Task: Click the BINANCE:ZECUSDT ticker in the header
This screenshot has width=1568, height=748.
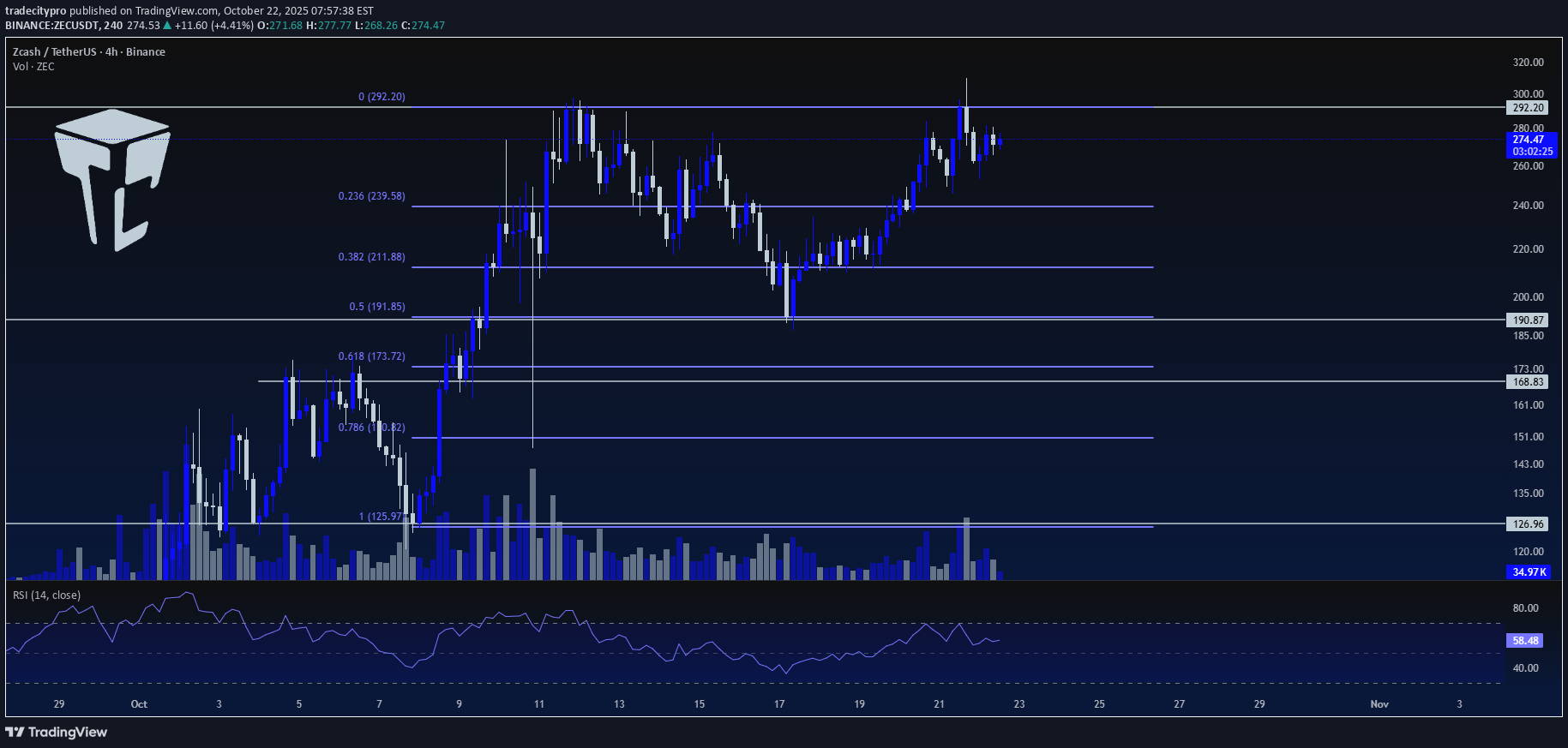Action: point(51,26)
